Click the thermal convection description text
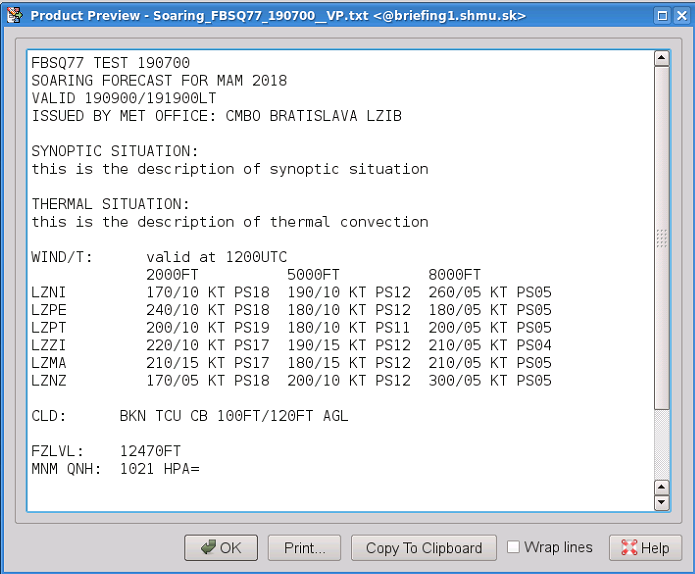 pyautogui.click(x=230, y=222)
